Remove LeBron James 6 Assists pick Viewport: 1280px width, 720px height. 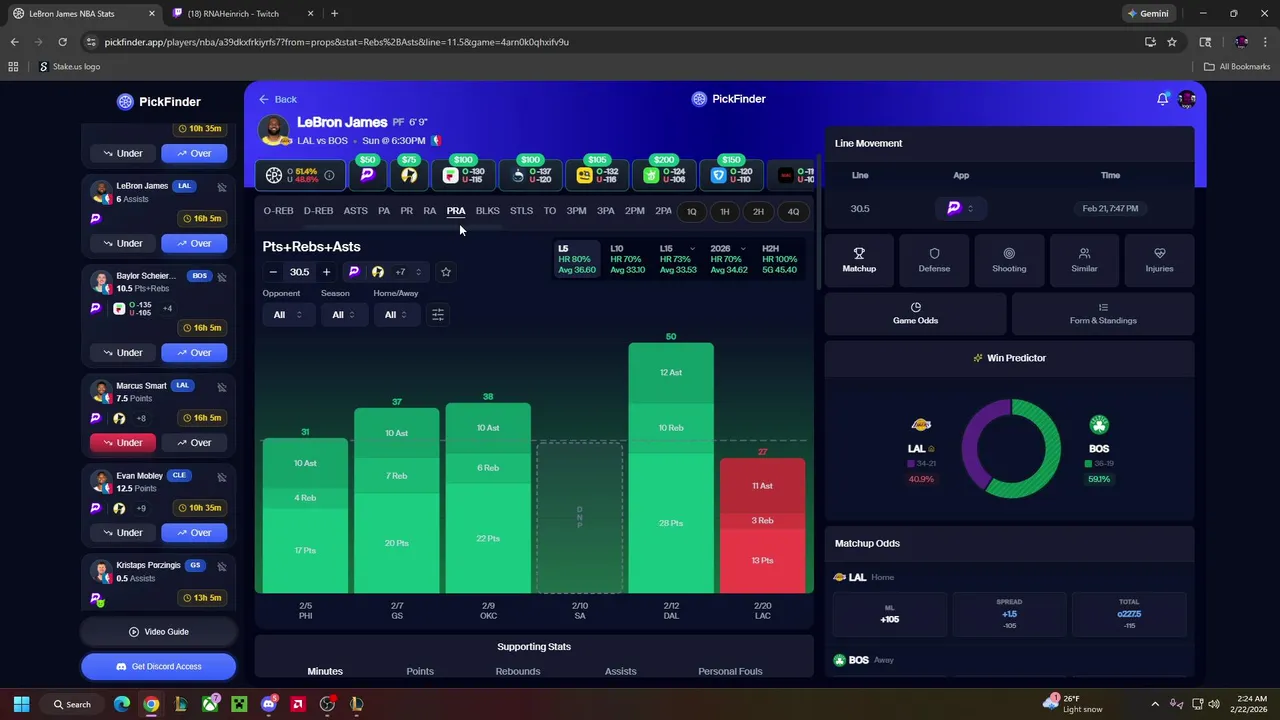point(222,187)
